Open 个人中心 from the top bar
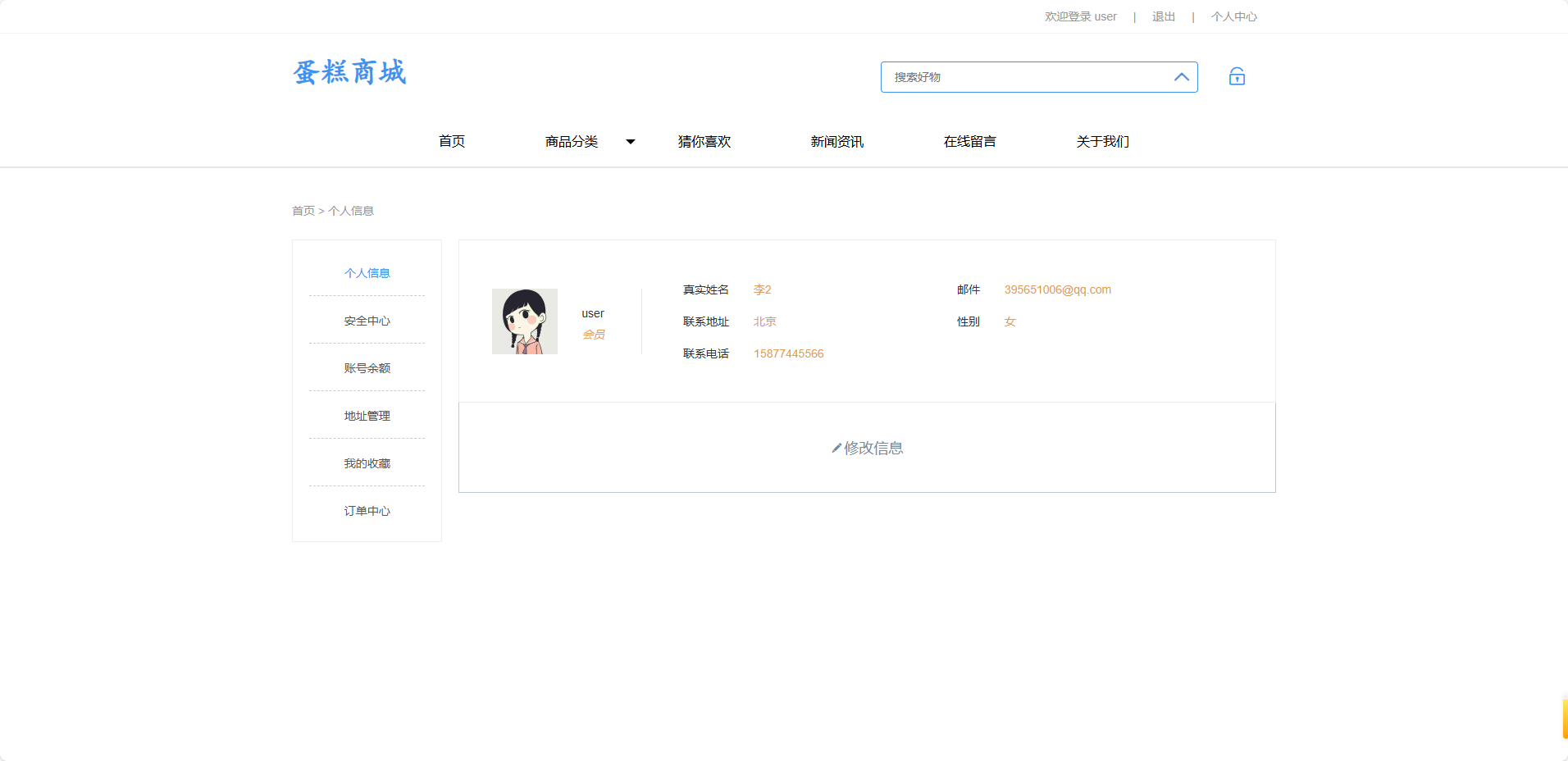The image size is (1568, 761). pos(1234,16)
